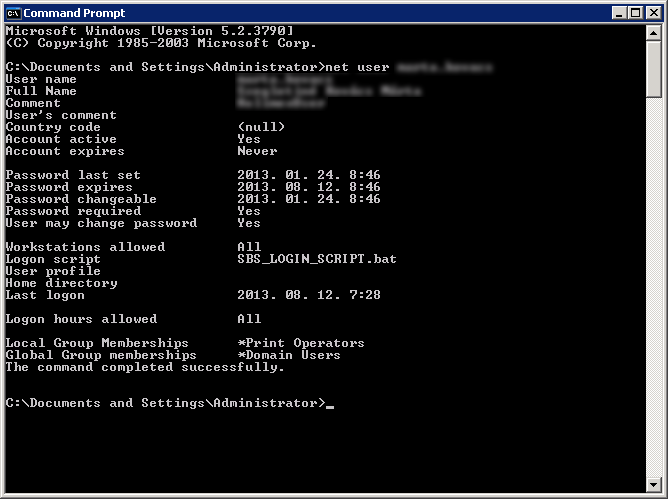Click the empty scrollbar track below the thumb
Viewport: 668px width, 499px height.
[654, 300]
